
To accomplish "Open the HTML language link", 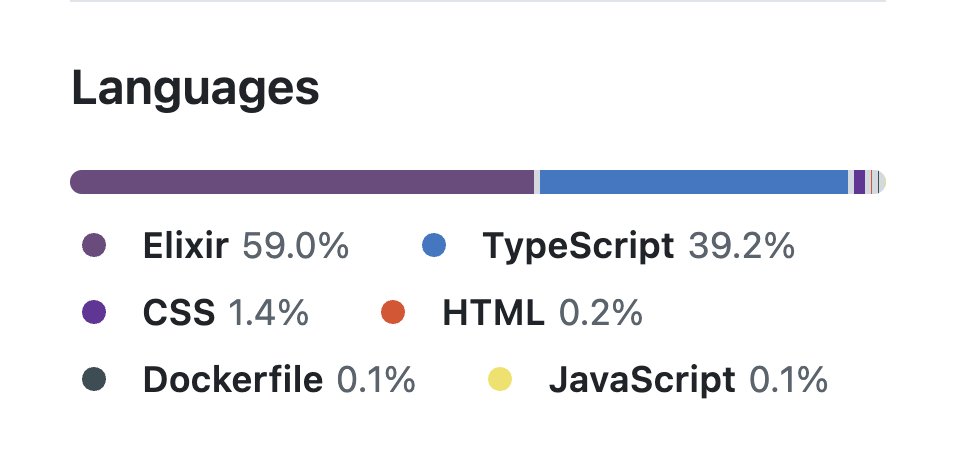I will point(512,313).
